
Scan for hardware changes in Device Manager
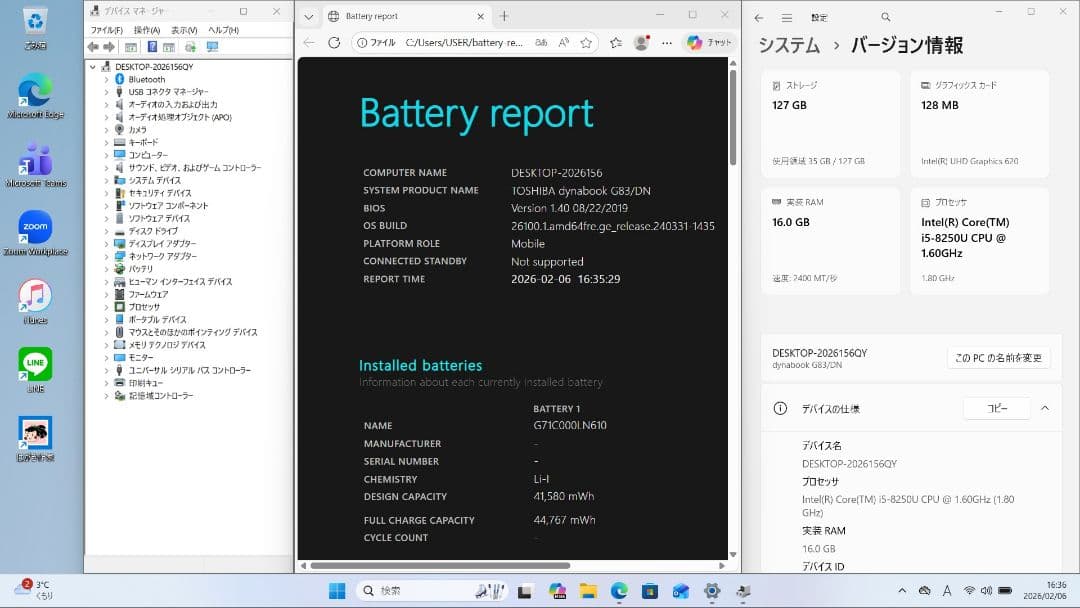(190, 47)
